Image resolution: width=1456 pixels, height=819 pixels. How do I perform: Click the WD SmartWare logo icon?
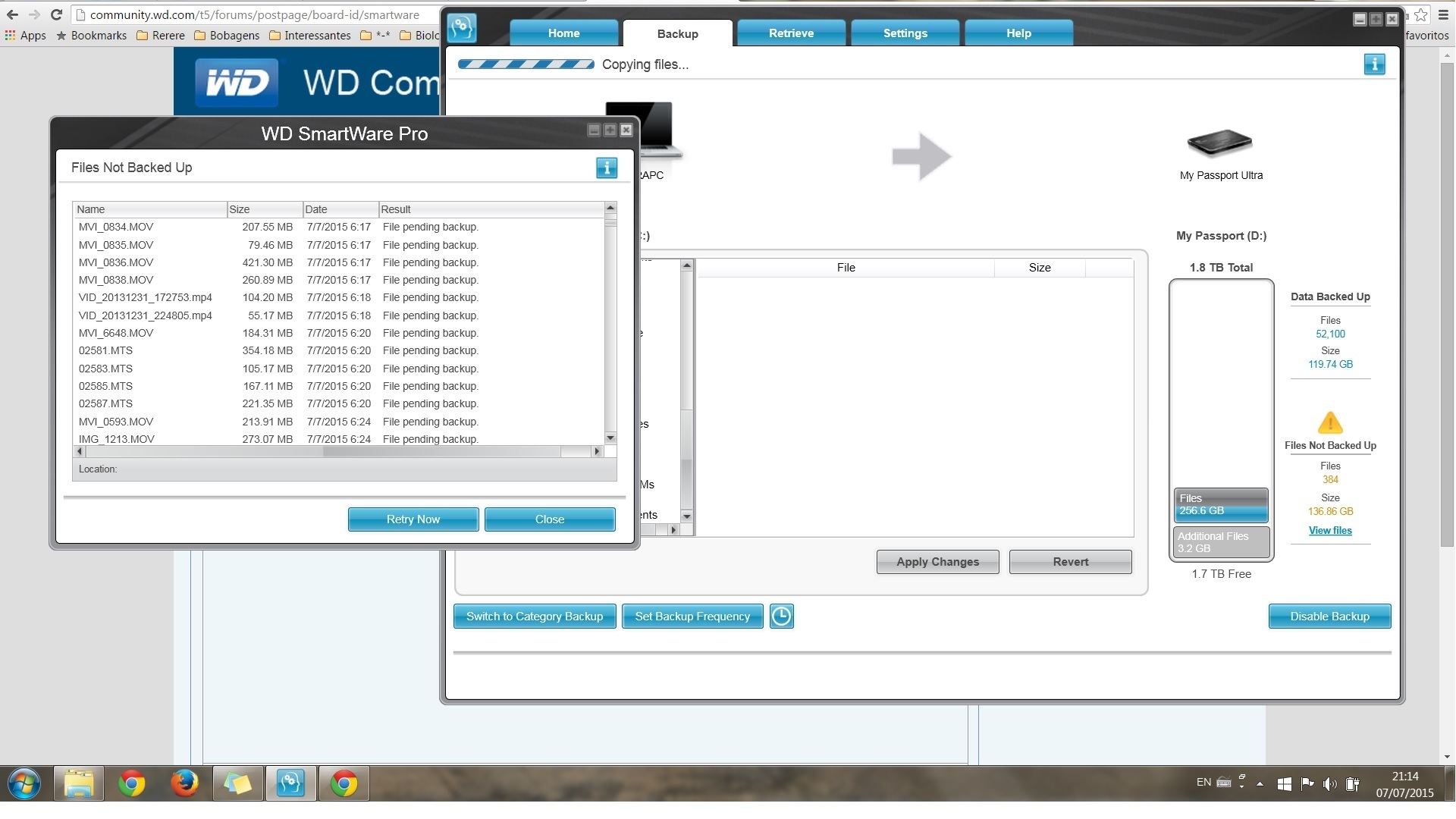tap(462, 29)
